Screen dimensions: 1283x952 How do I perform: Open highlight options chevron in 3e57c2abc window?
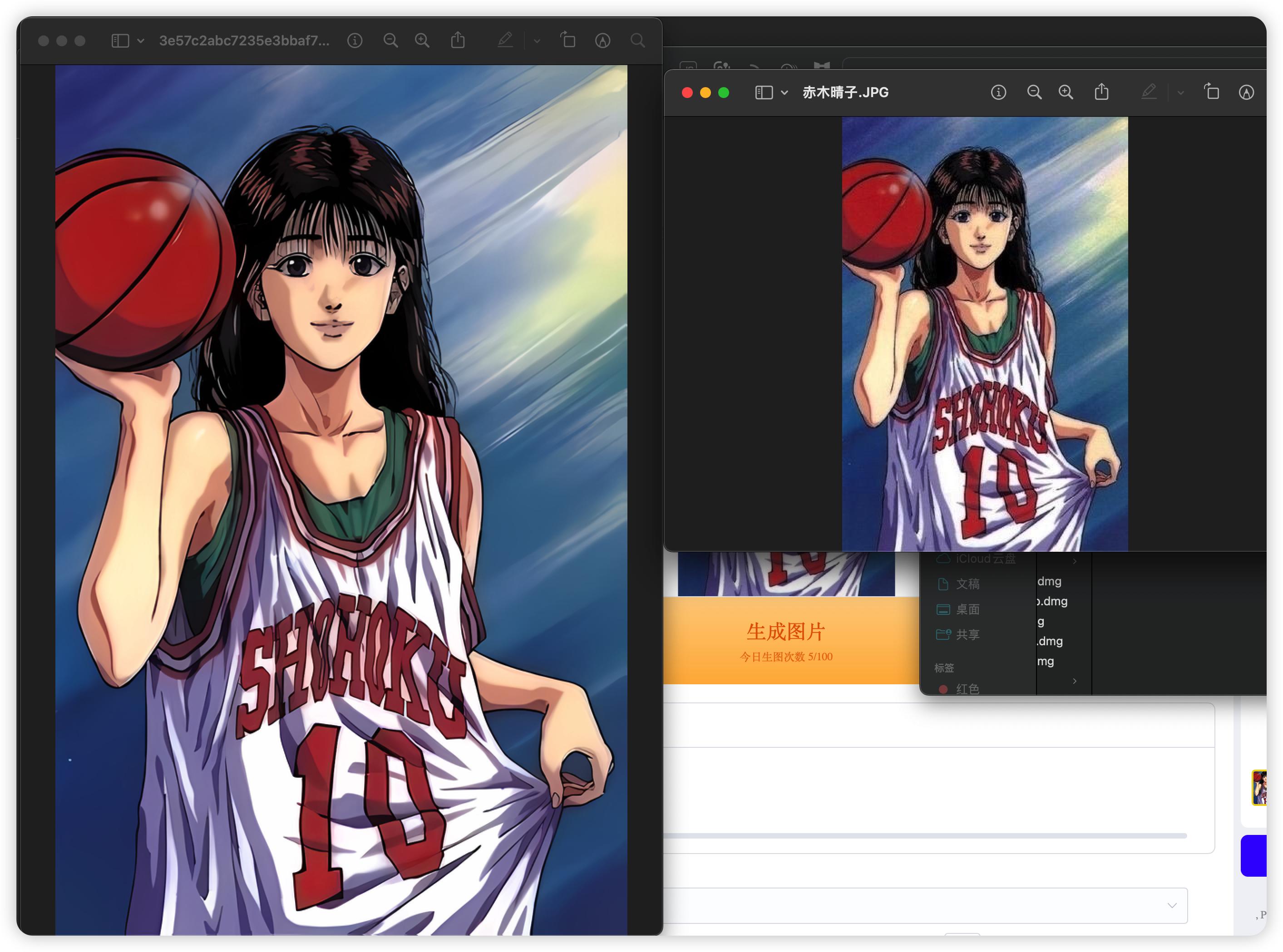pyautogui.click(x=537, y=41)
